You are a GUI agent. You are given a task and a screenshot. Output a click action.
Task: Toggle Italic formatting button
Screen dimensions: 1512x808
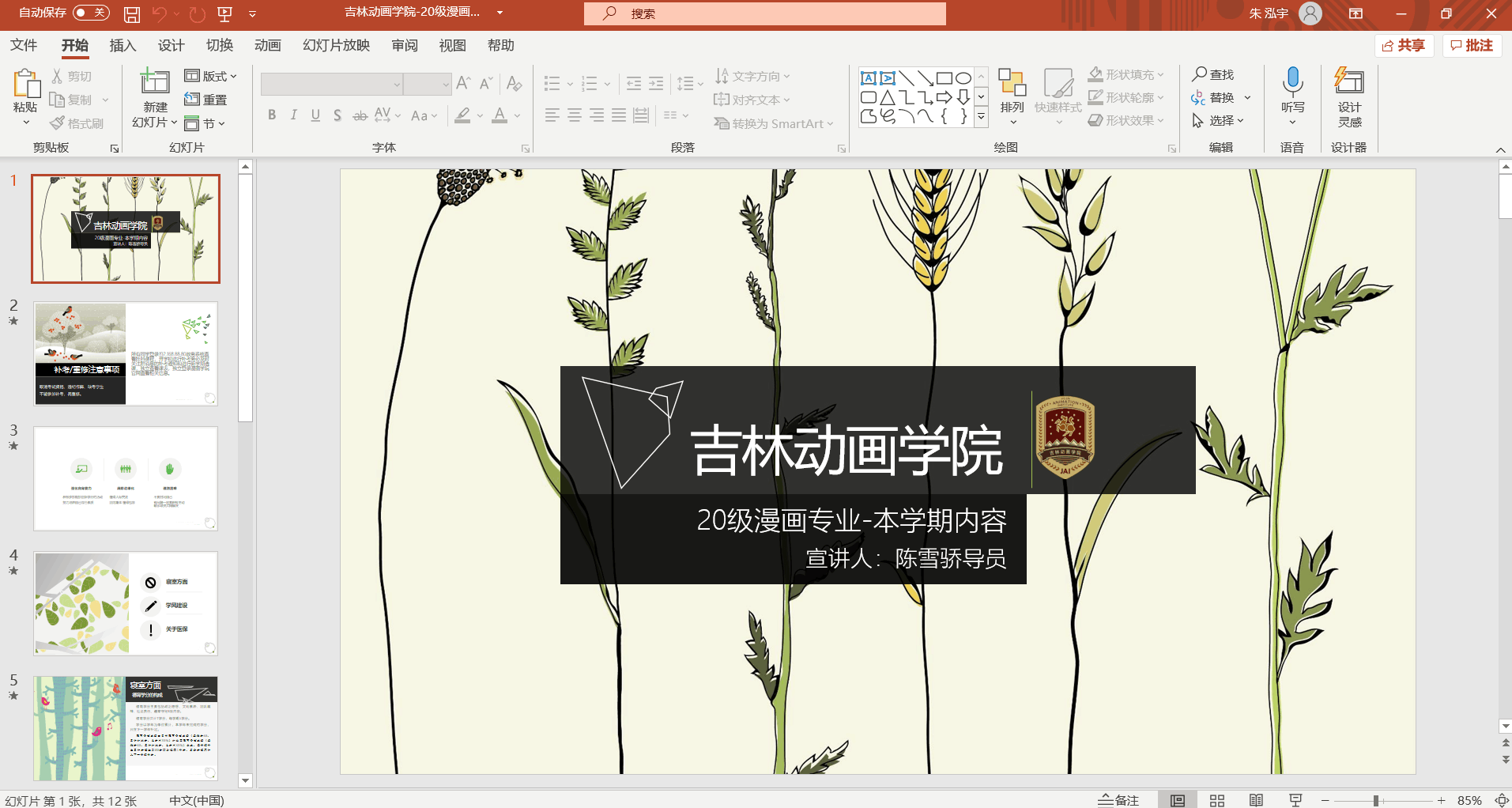pyautogui.click(x=294, y=115)
